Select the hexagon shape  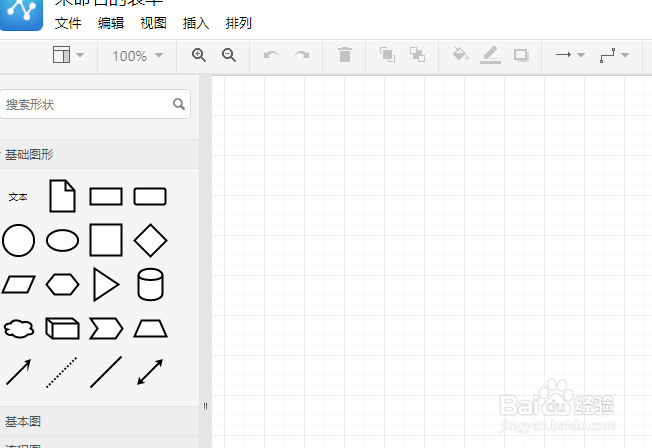tap(62, 285)
